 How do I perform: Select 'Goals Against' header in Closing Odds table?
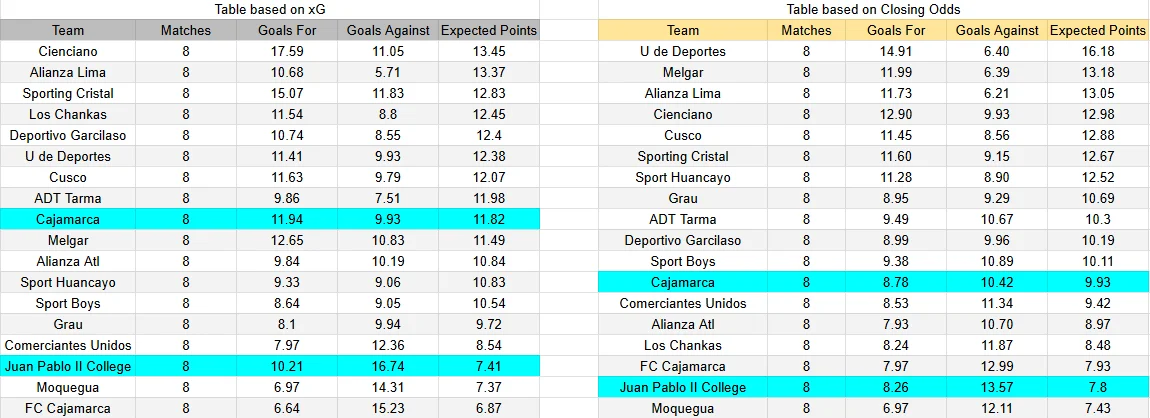pyautogui.click(x=997, y=30)
